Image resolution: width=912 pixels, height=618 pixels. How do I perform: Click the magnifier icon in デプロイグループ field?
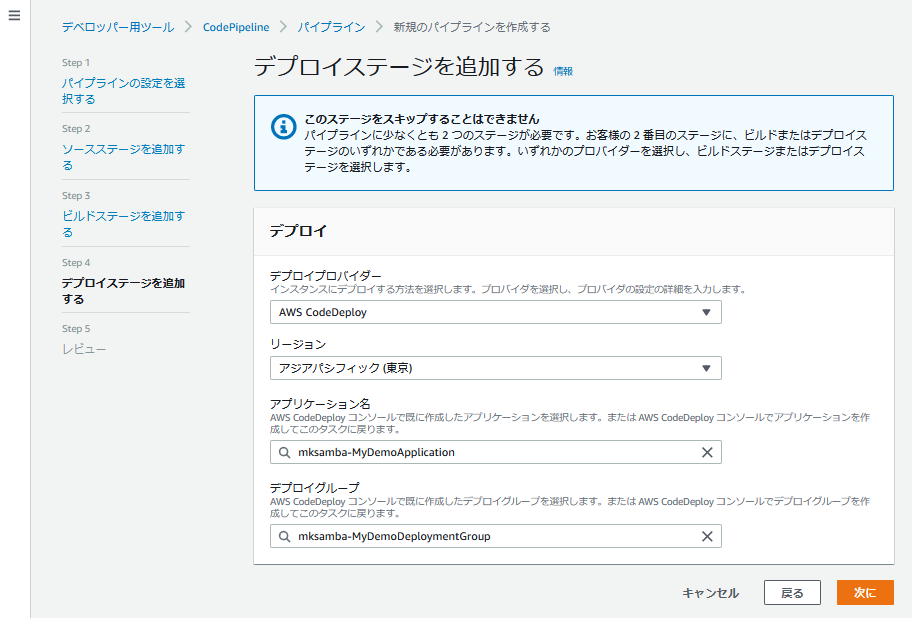pos(284,536)
